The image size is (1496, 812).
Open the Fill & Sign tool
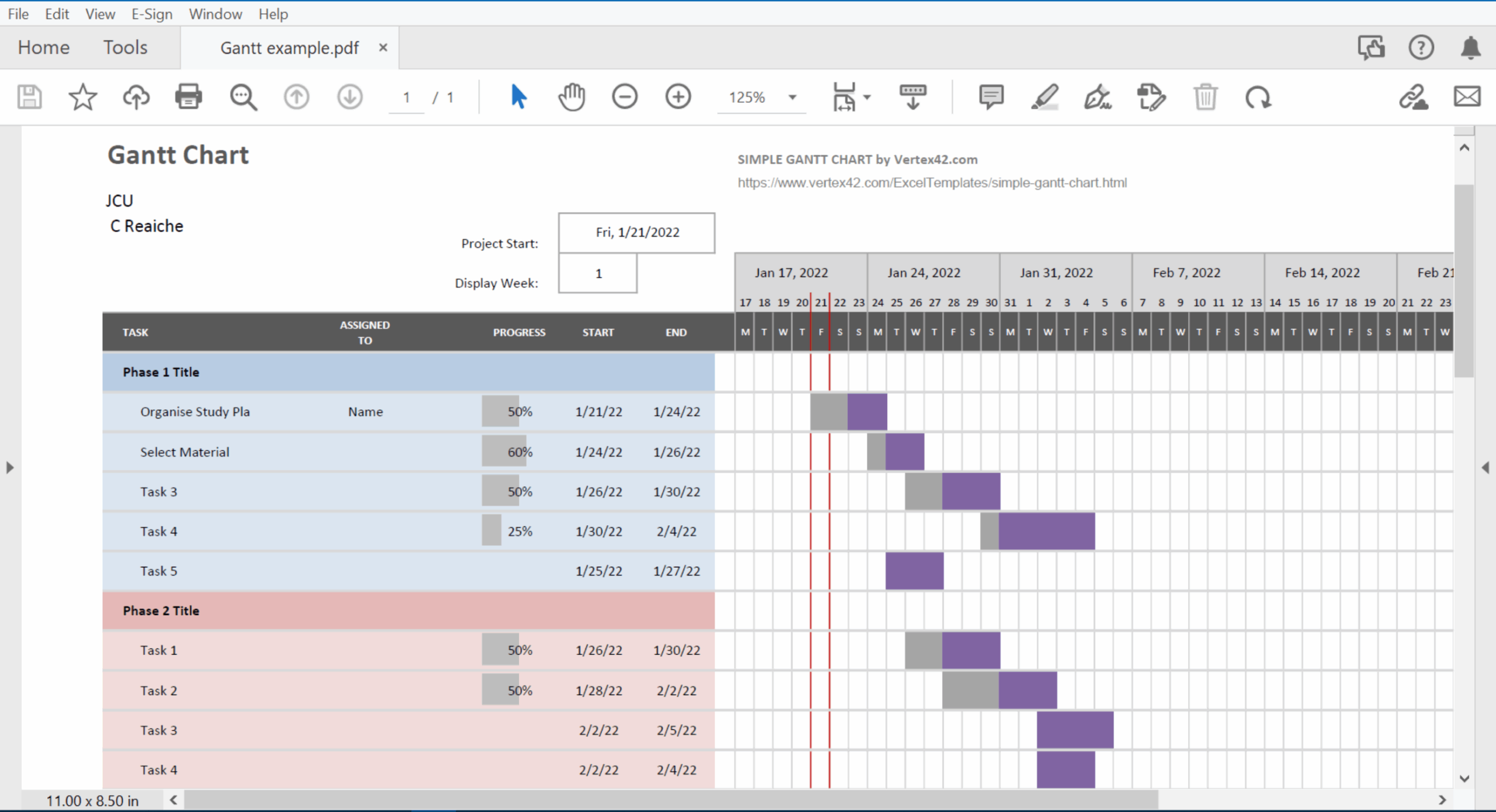coord(1097,98)
